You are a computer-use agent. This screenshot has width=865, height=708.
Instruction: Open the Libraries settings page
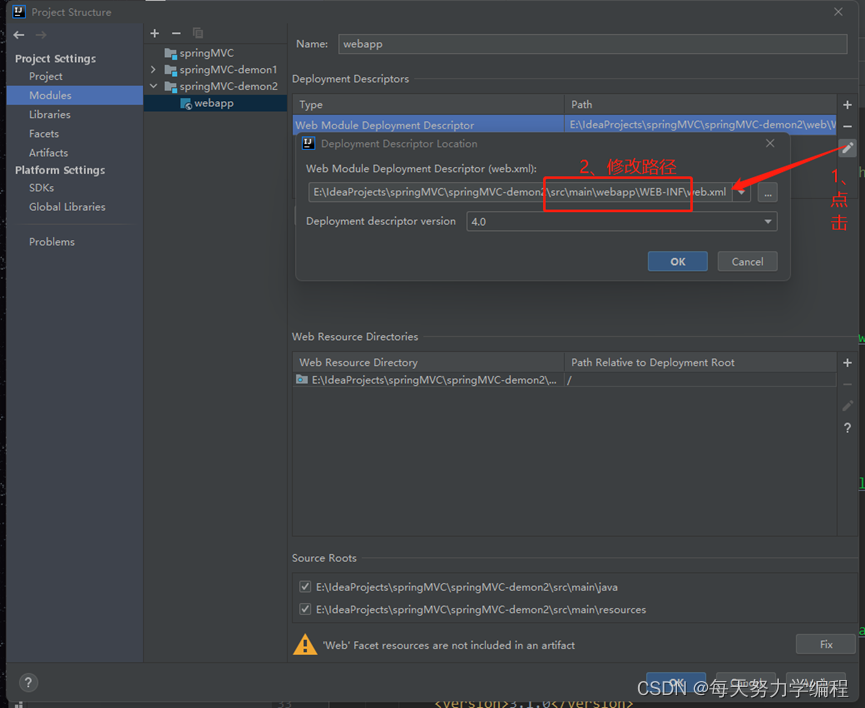[x=50, y=114]
